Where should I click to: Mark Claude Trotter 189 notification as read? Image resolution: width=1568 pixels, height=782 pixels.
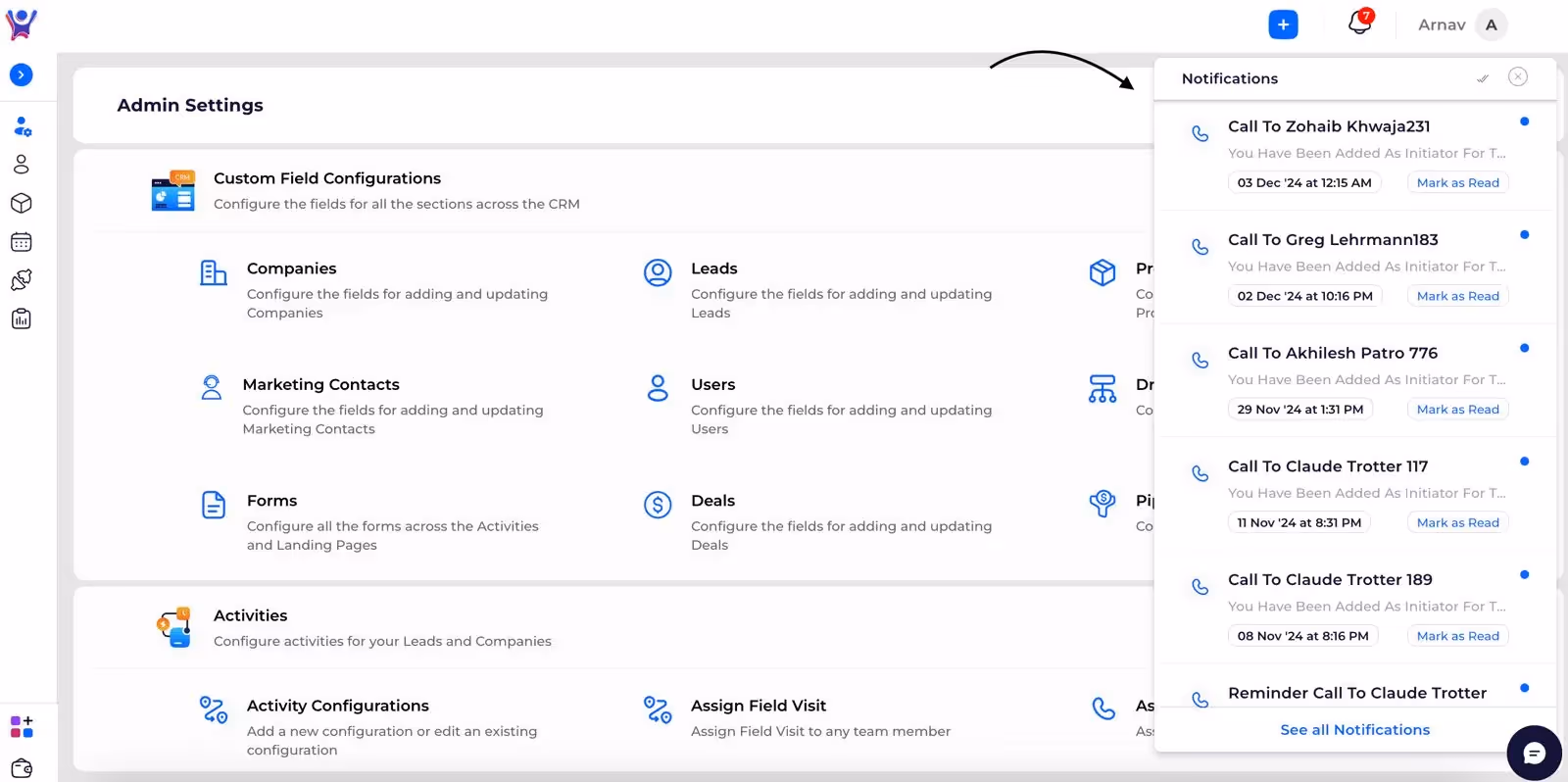point(1458,636)
